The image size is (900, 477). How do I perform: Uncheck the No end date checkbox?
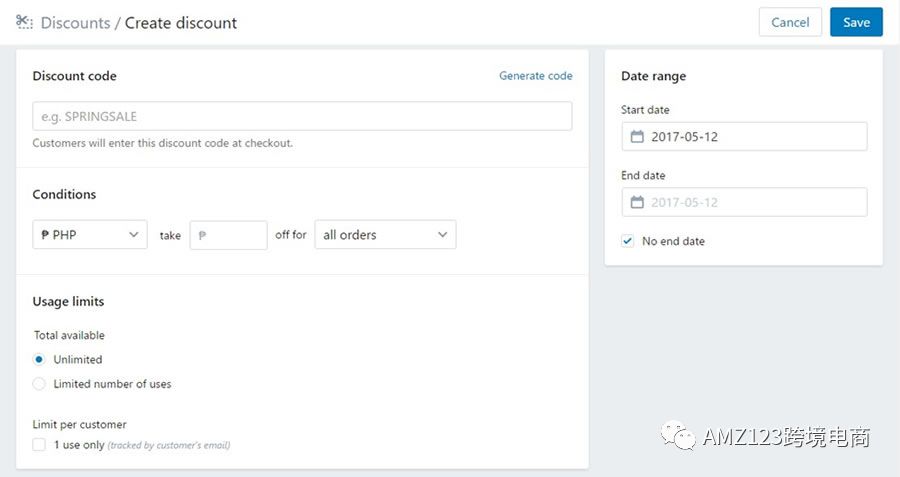coord(627,241)
